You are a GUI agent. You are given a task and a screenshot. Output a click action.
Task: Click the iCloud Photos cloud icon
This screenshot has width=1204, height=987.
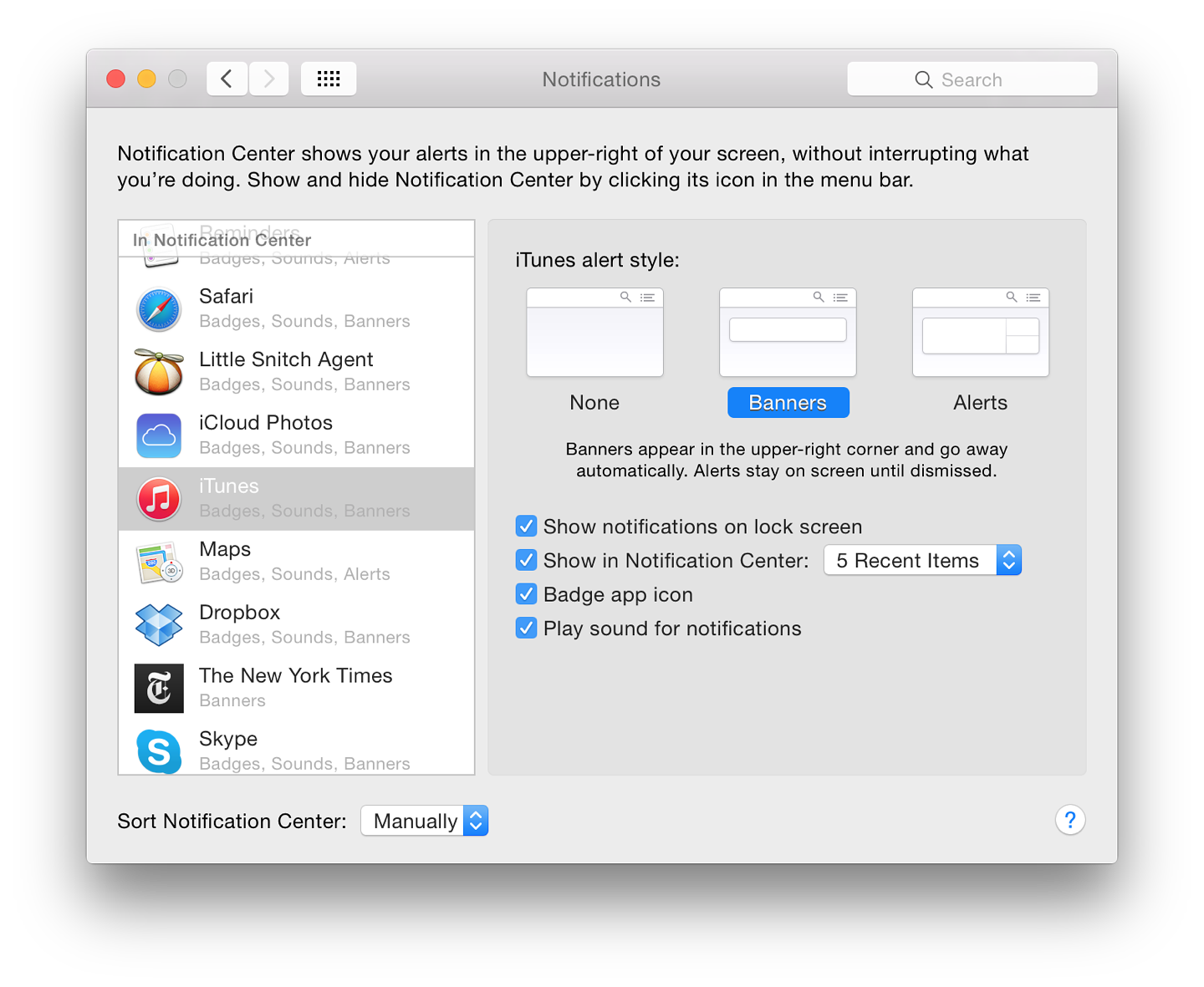tap(159, 435)
